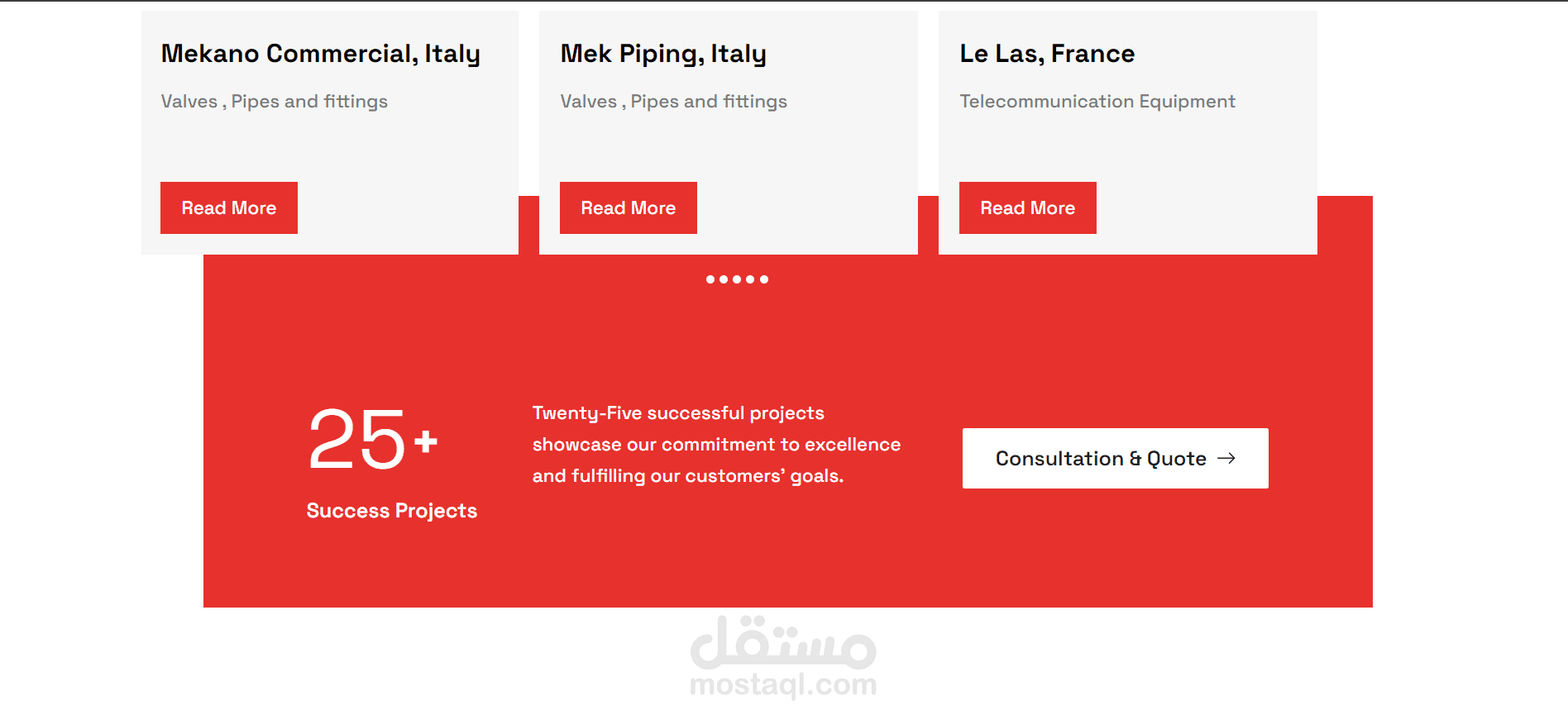Click Read More on Mek Piping card
The height and width of the screenshot is (715, 1568).
tap(629, 208)
